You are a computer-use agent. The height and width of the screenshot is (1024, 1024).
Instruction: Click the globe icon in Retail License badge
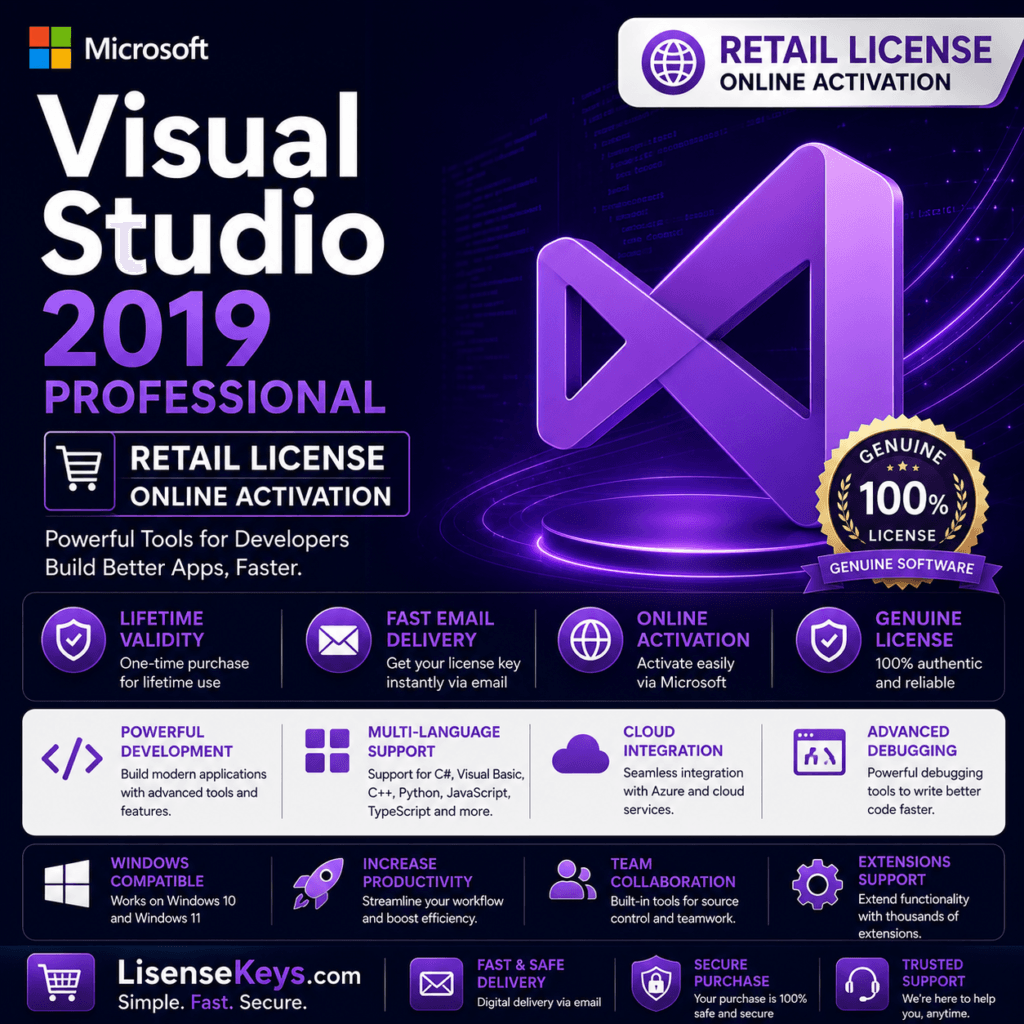(673, 63)
